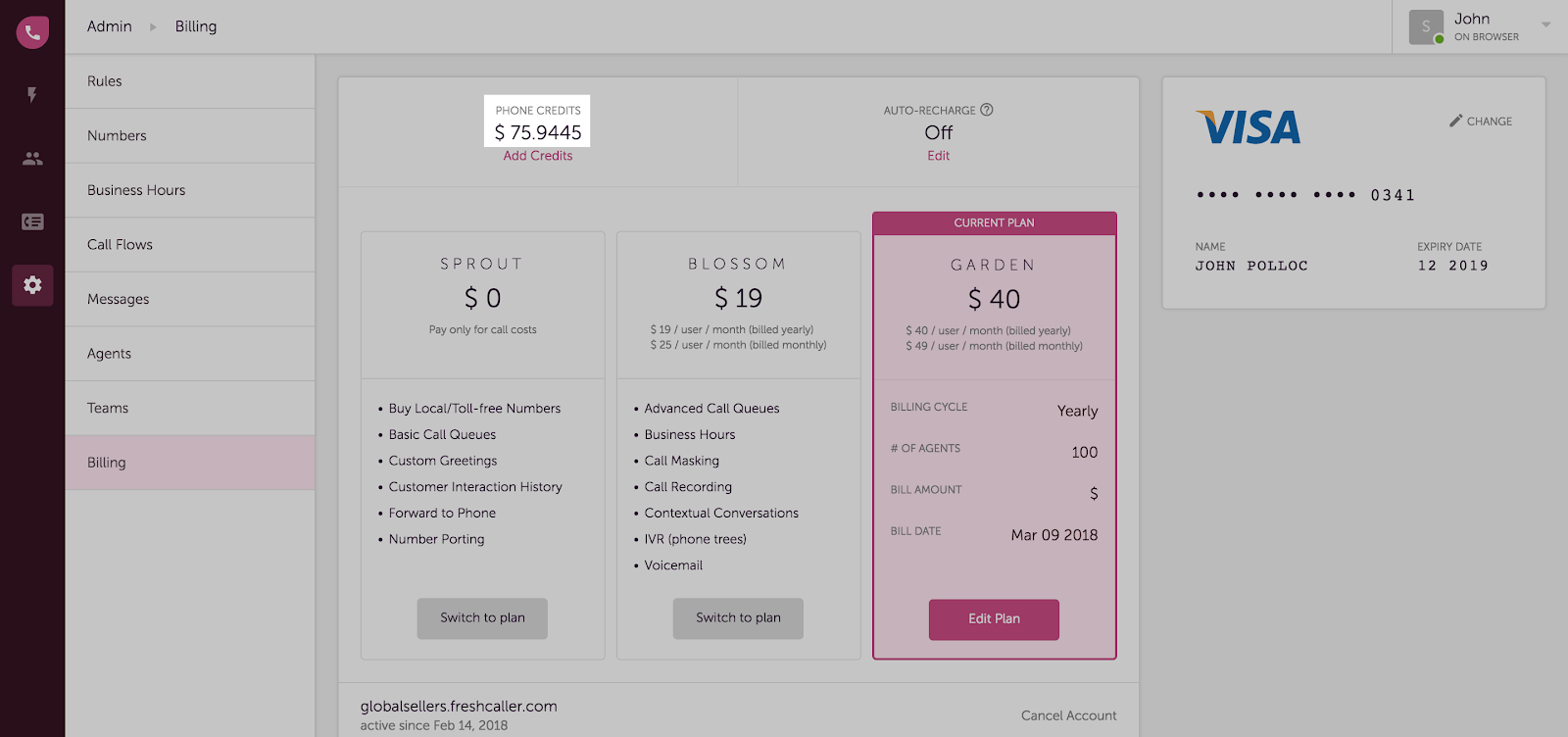Select Business Hours in admin menu

pos(136,190)
